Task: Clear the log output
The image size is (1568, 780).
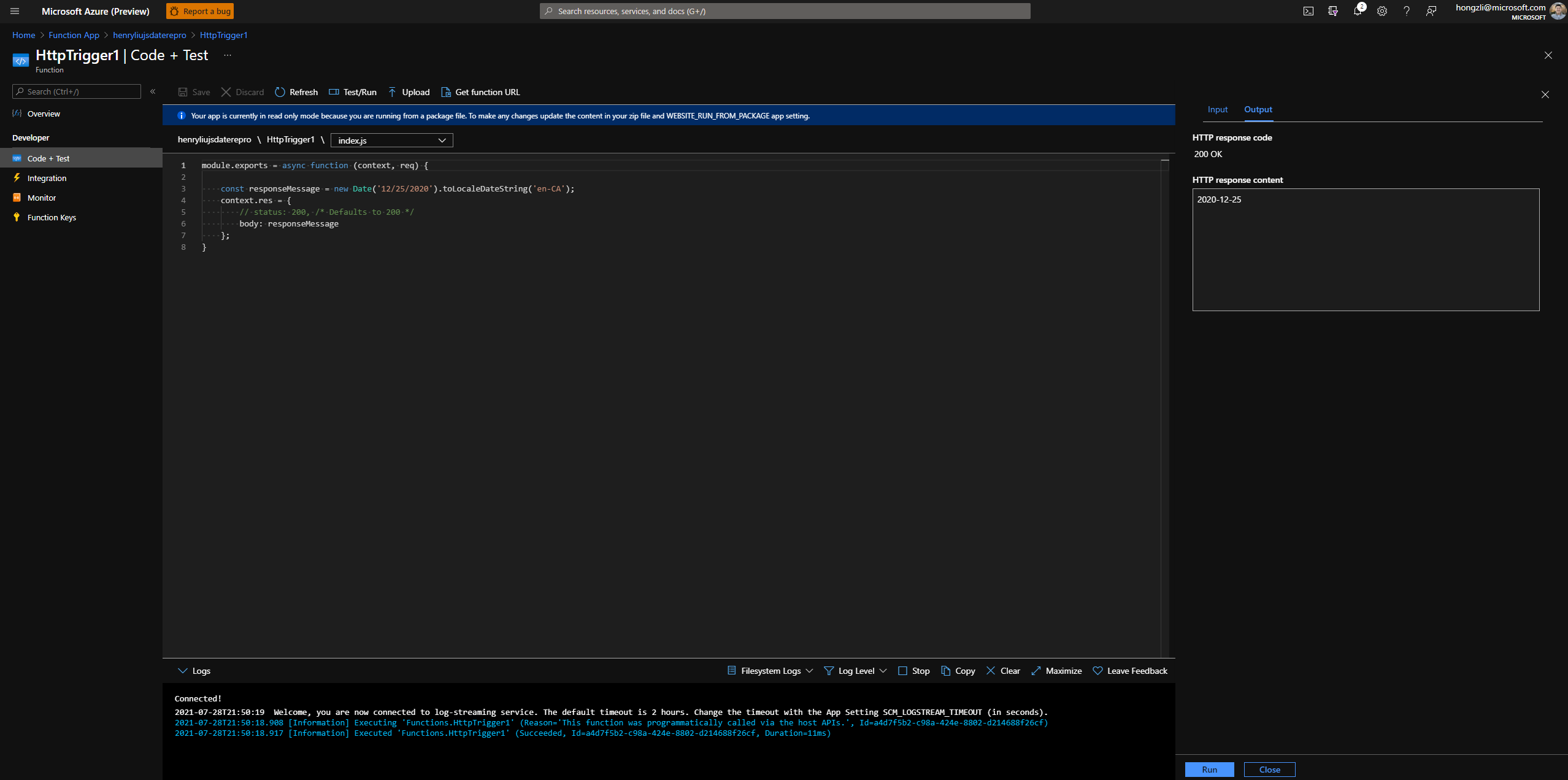Action: (x=1002, y=671)
